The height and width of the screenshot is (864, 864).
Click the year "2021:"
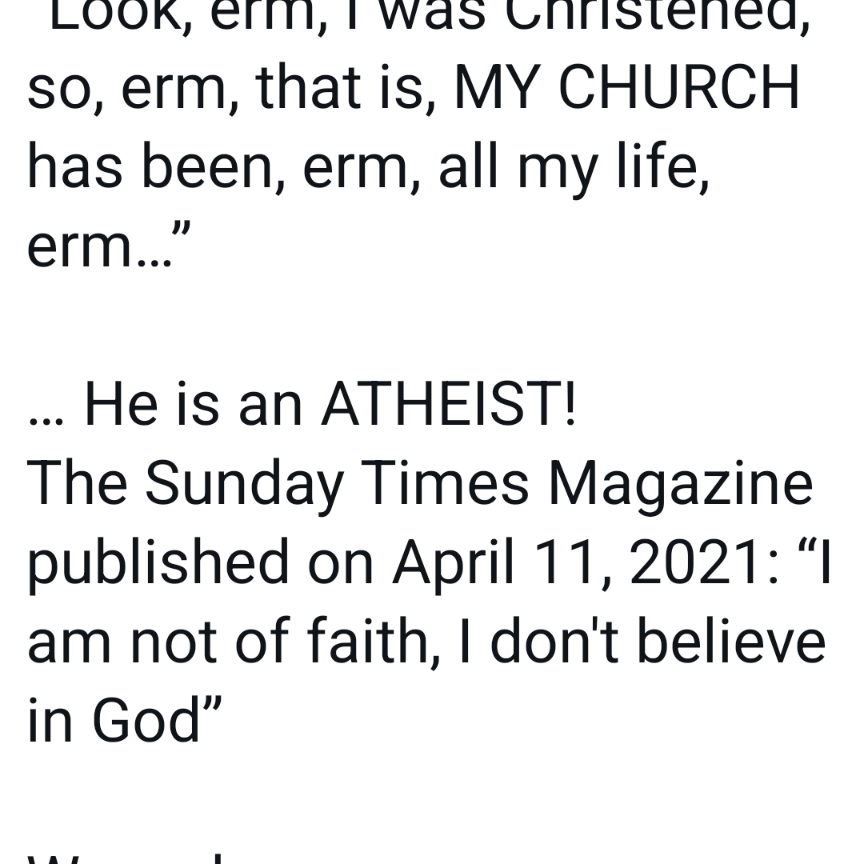705,562
